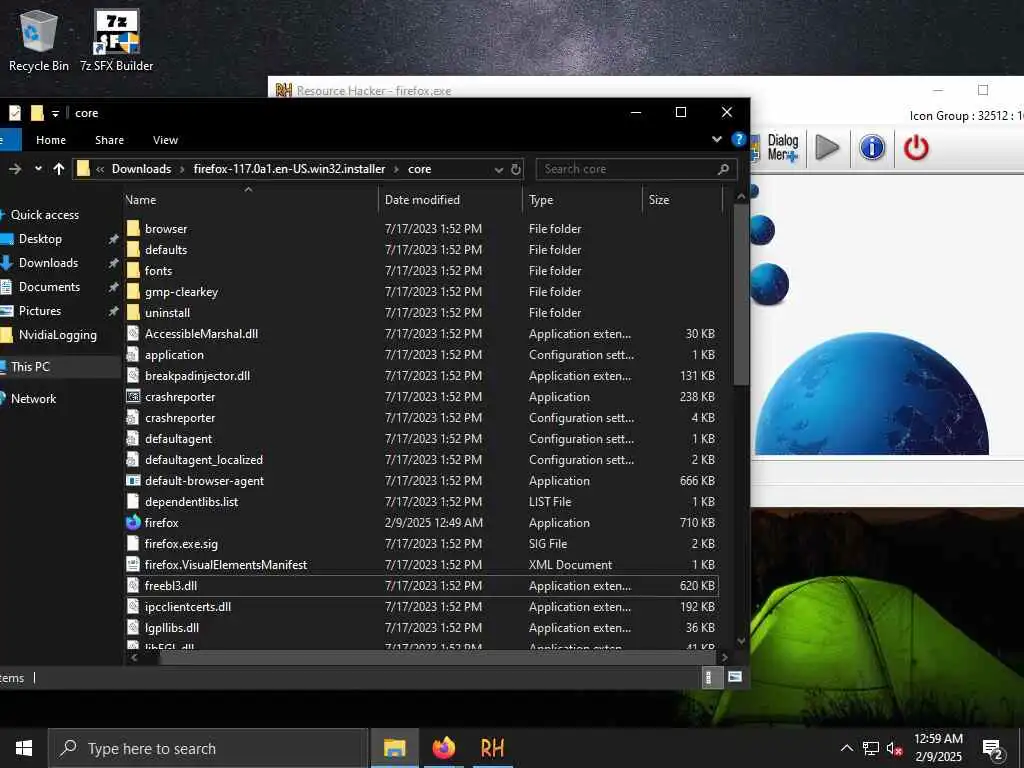Select the crashreporter Application file icon
The image size is (1024, 768).
point(133,396)
